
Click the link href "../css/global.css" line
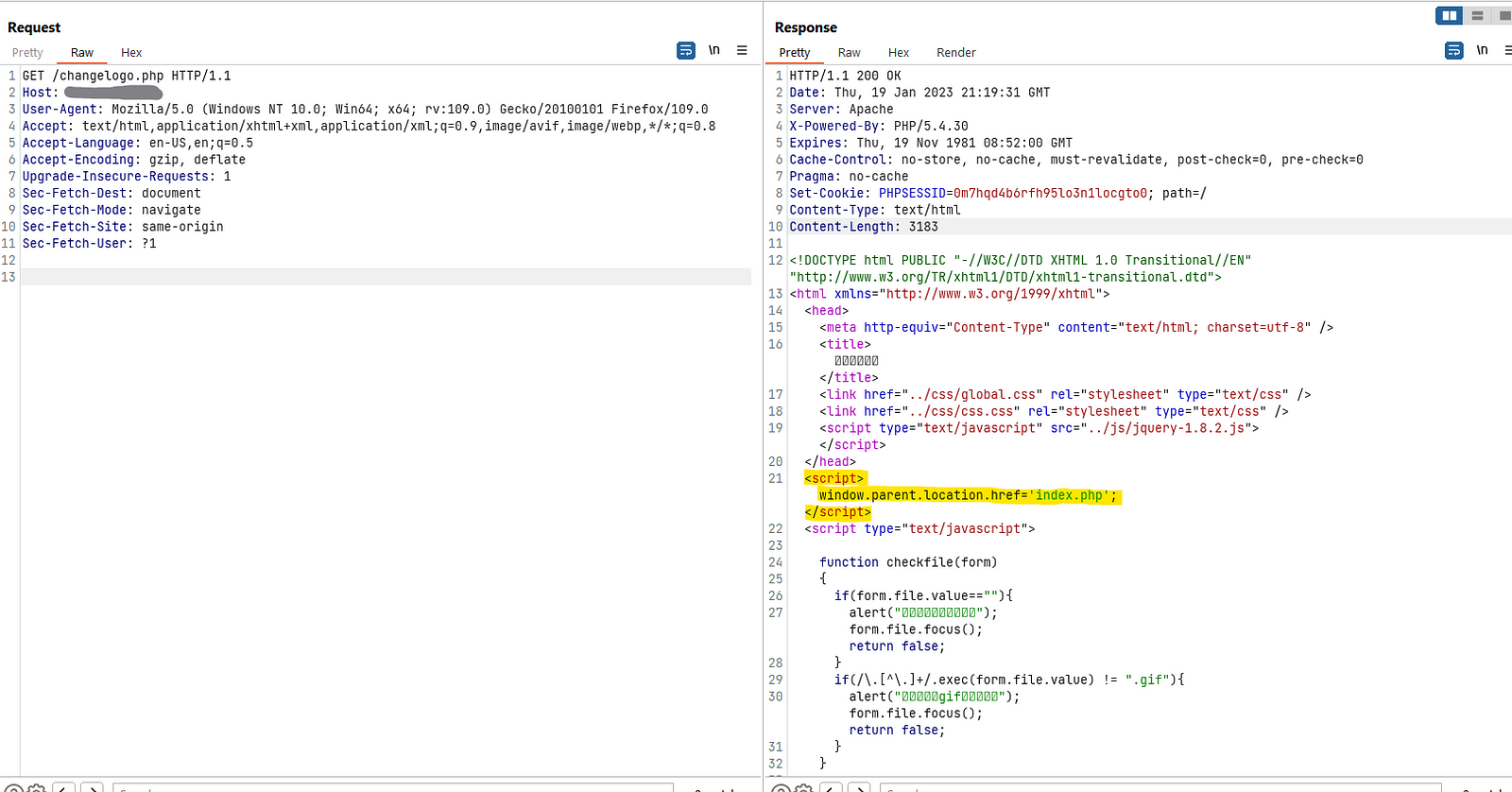coord(1065,395)
